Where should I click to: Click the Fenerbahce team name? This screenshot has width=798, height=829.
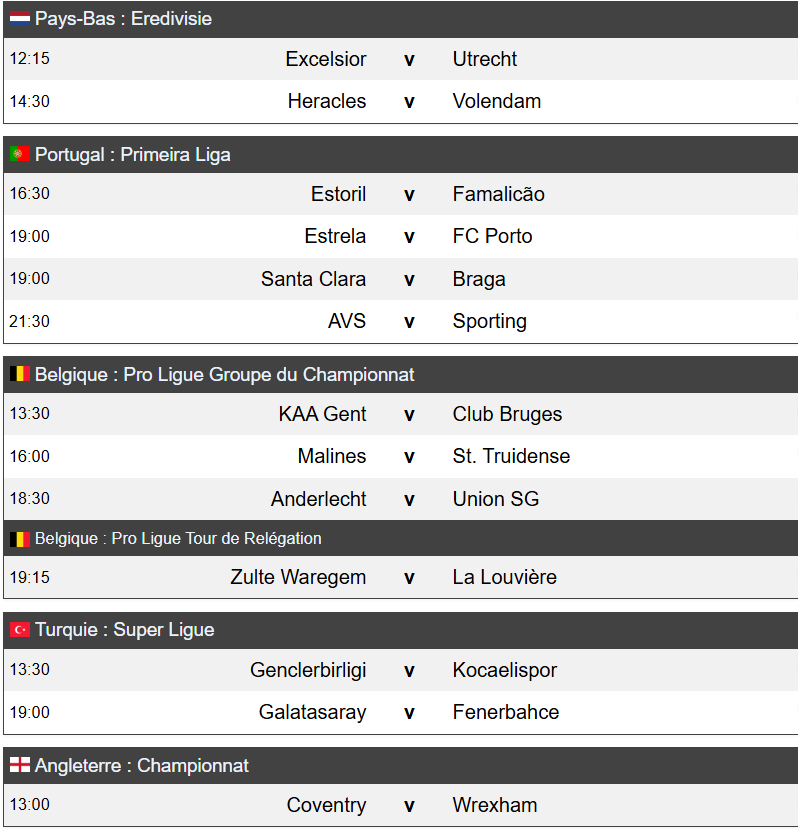coord(505,713)
